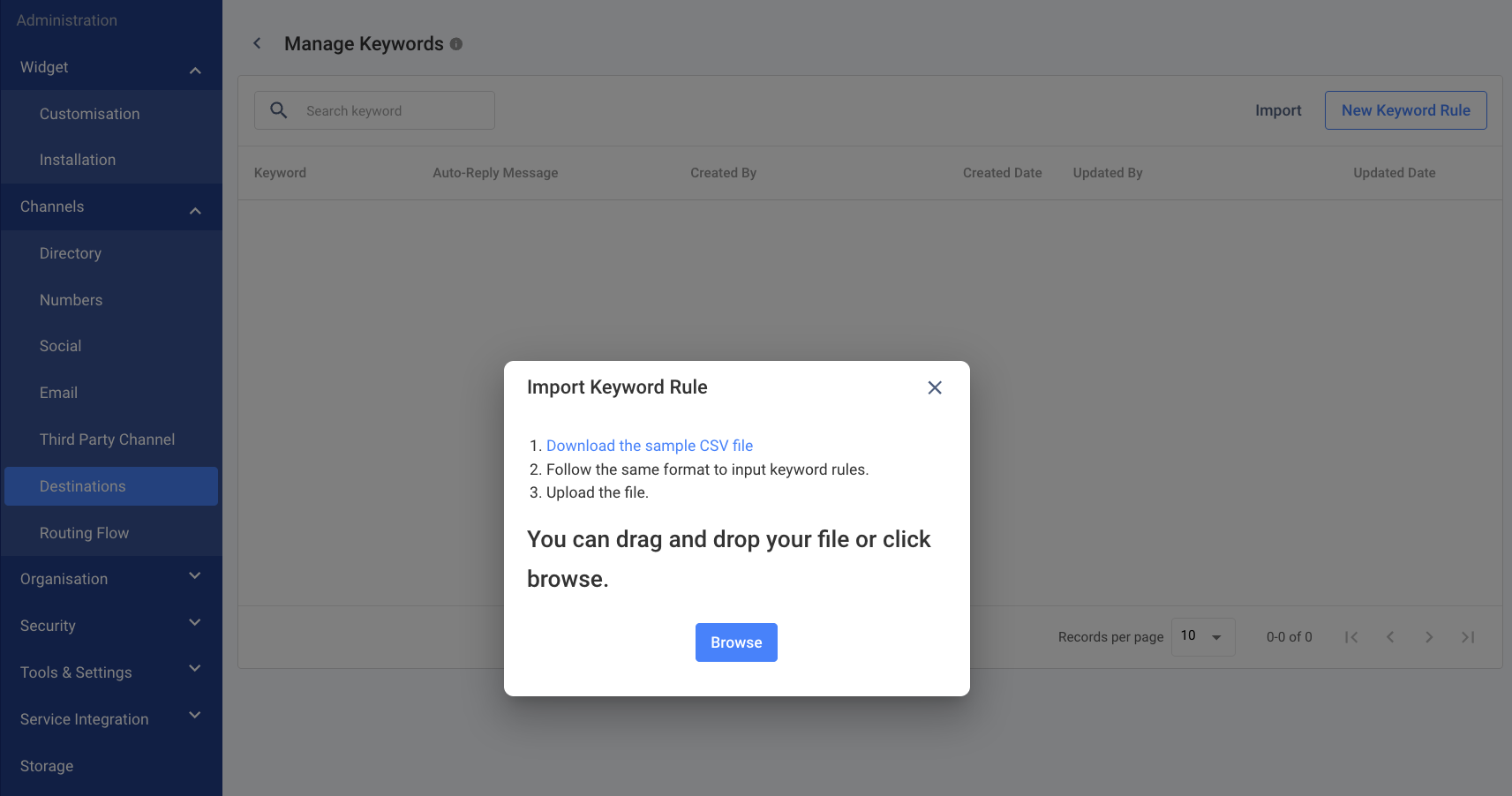Focus the Search keyword input field
Viewport: 1512px width, 796px height.
(374, 110)
